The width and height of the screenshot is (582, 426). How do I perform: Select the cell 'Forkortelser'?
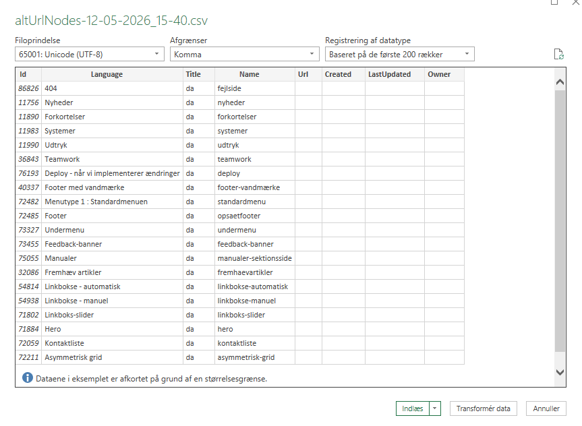pos(112,117)
